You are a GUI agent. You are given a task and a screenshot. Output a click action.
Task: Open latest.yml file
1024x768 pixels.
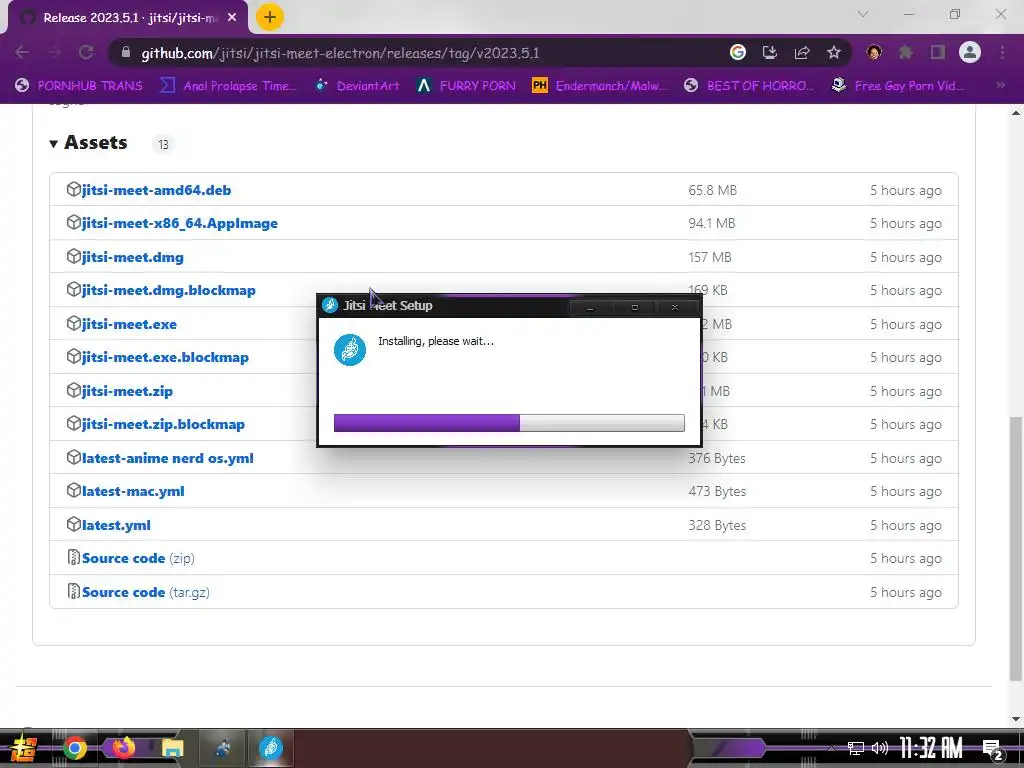(116, 525)
